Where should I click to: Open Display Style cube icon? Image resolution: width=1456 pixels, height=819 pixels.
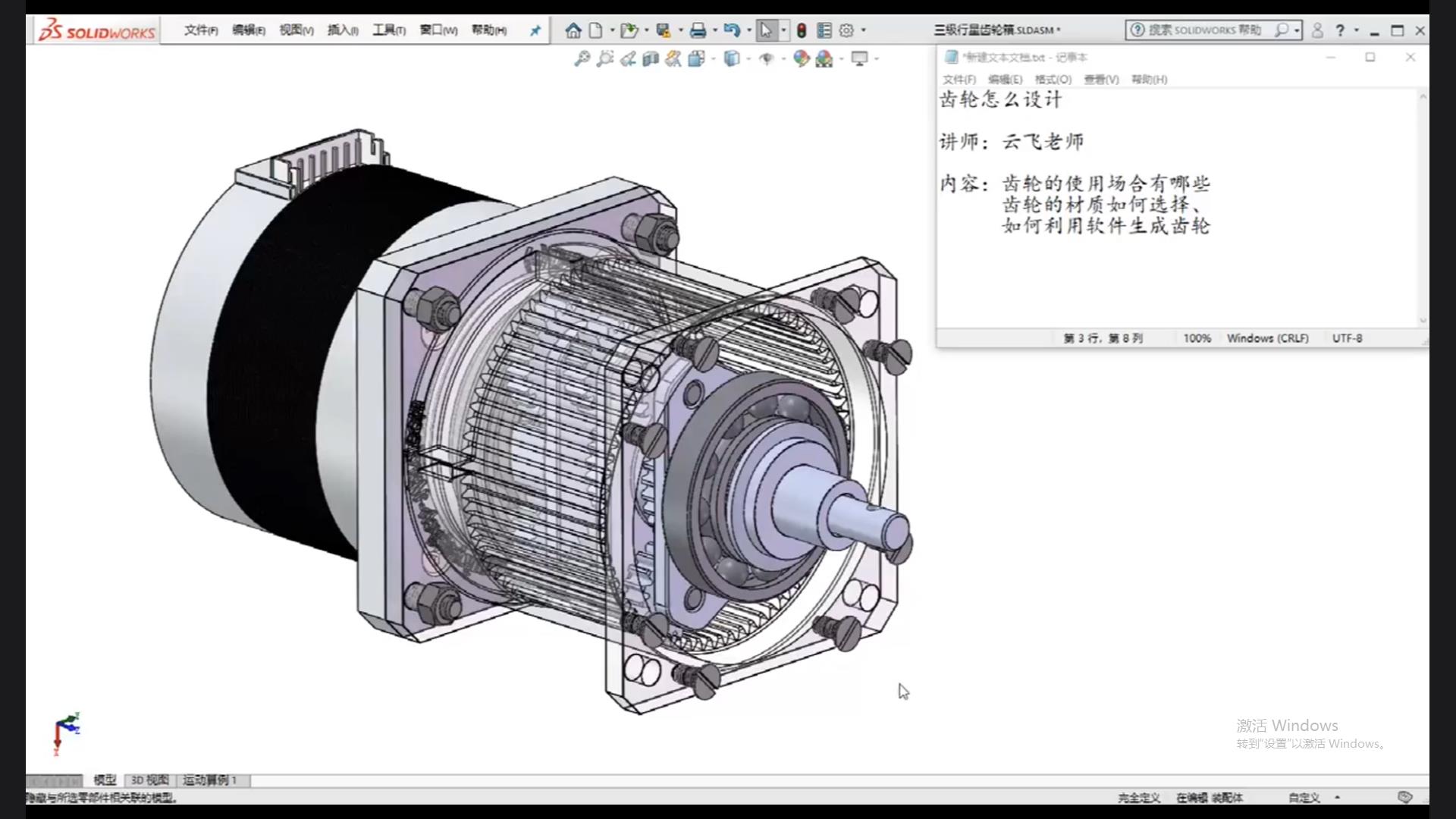(731, 58)
